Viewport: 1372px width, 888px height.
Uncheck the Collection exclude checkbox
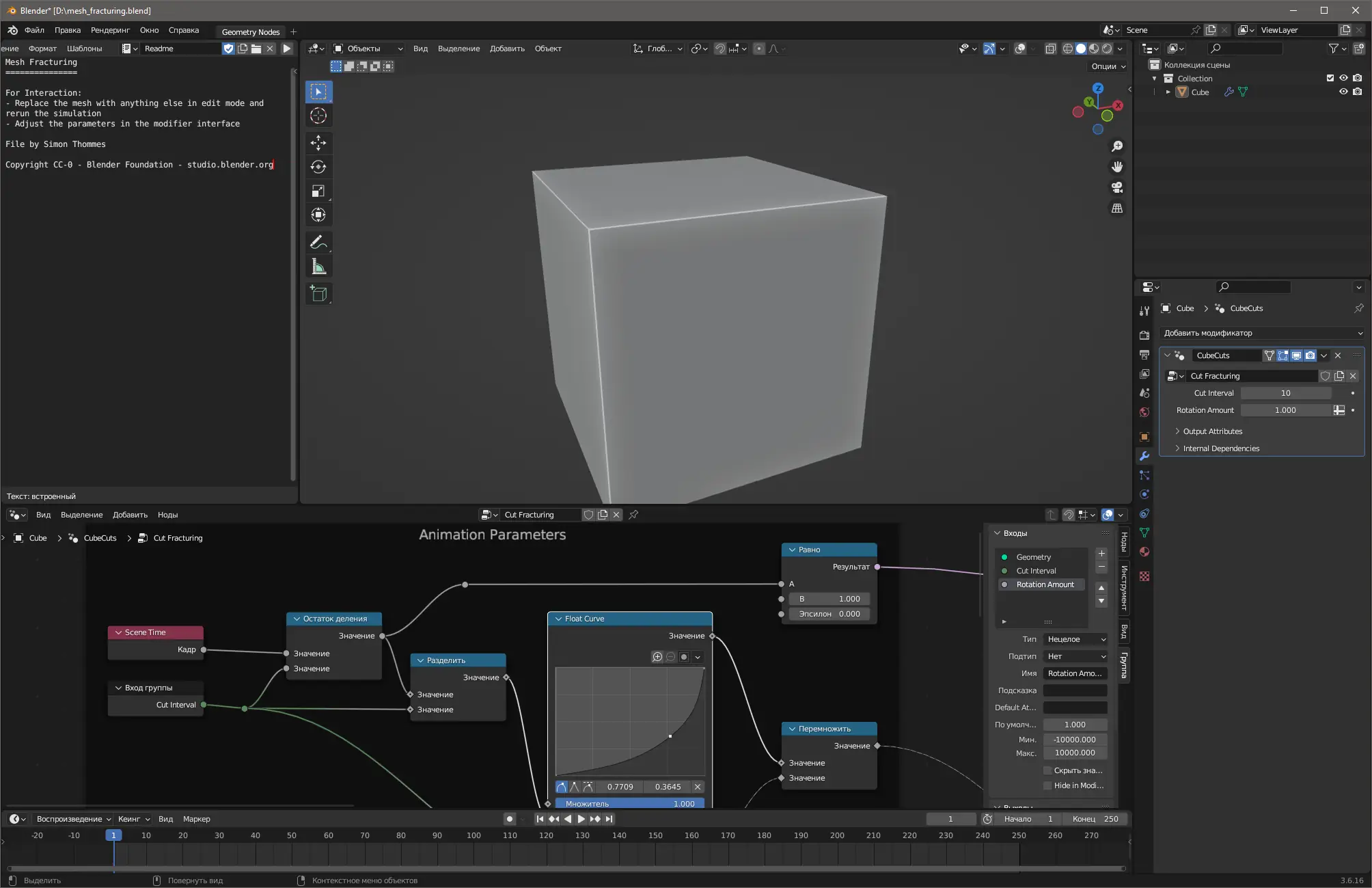(1330, 78)
